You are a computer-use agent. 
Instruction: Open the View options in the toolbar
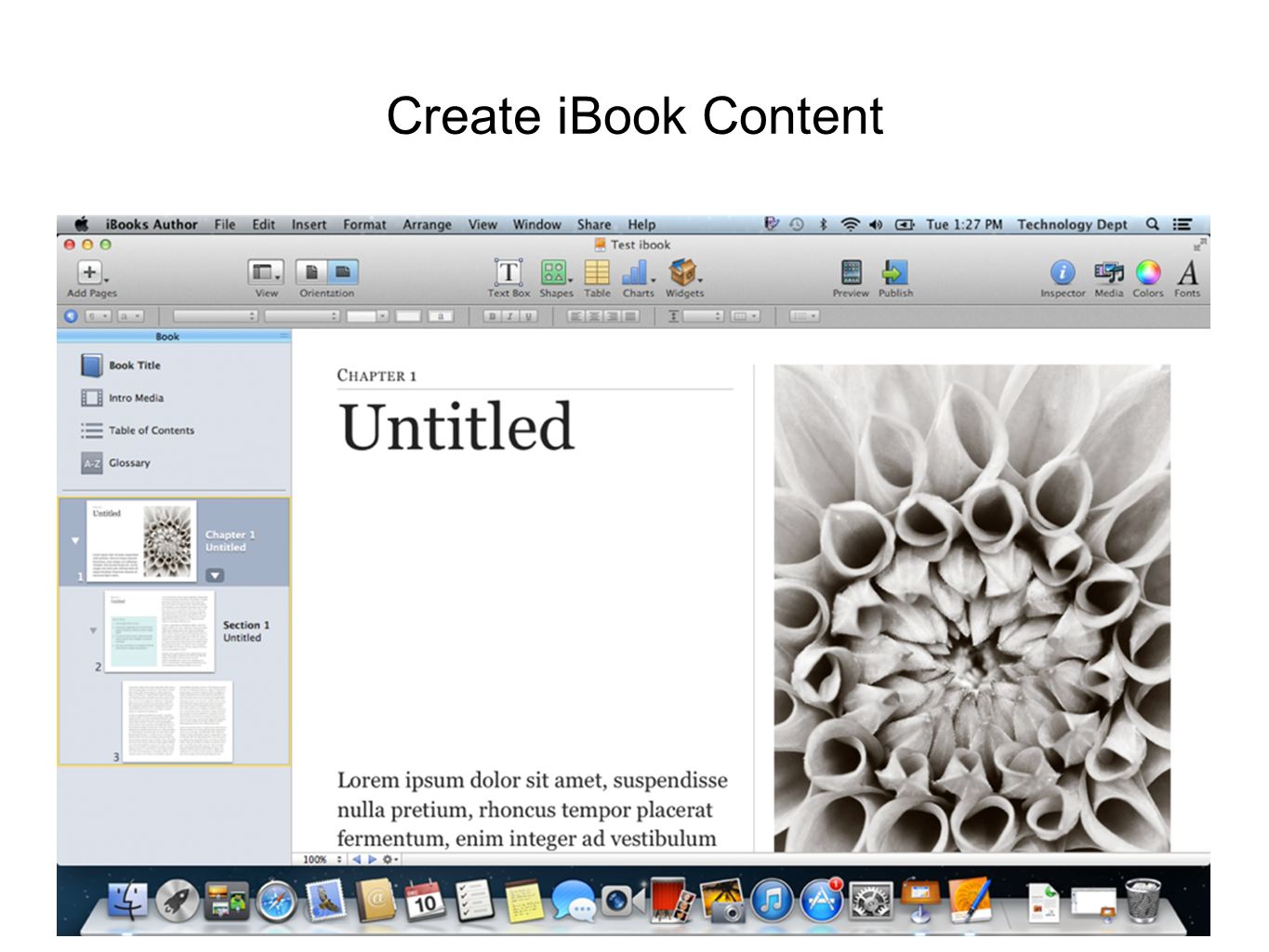click(x=266, y=272)
